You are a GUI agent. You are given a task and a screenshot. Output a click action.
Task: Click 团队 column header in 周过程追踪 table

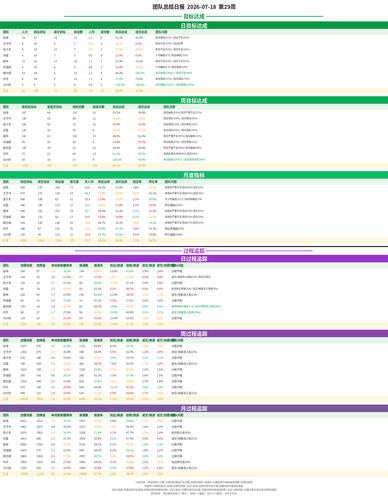coord(6,340)
